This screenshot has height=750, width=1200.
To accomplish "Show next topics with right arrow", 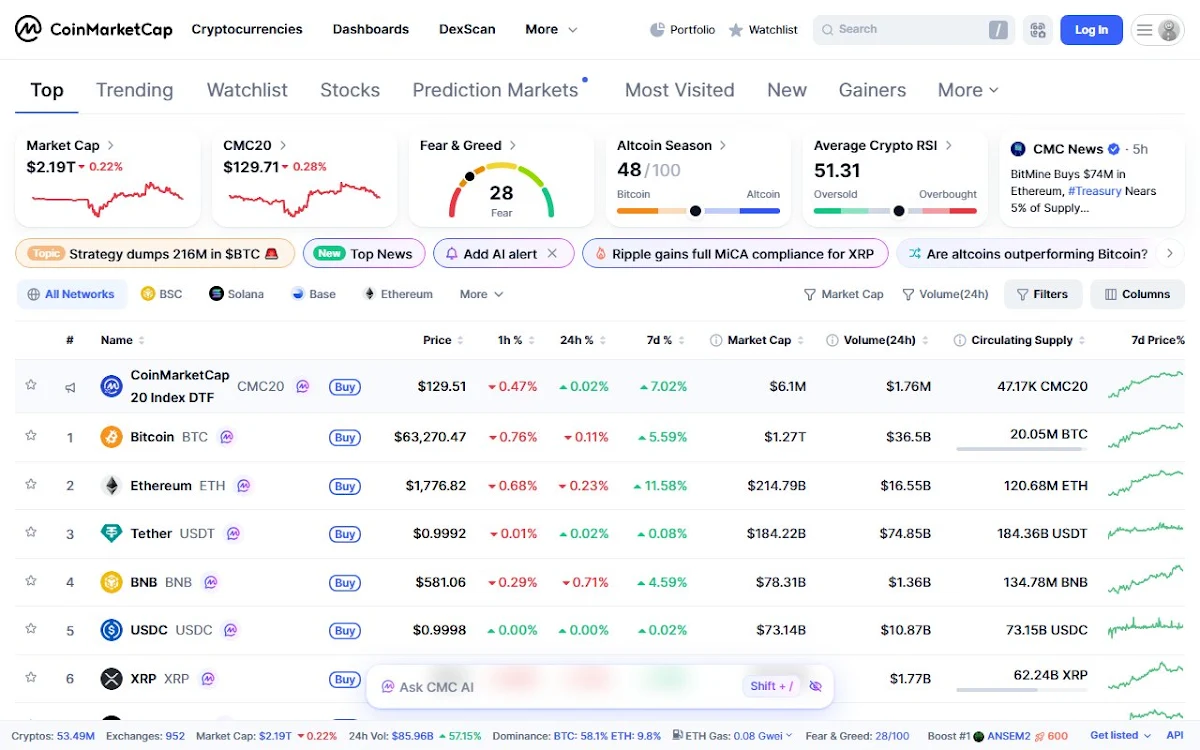I will point(1169,254).
